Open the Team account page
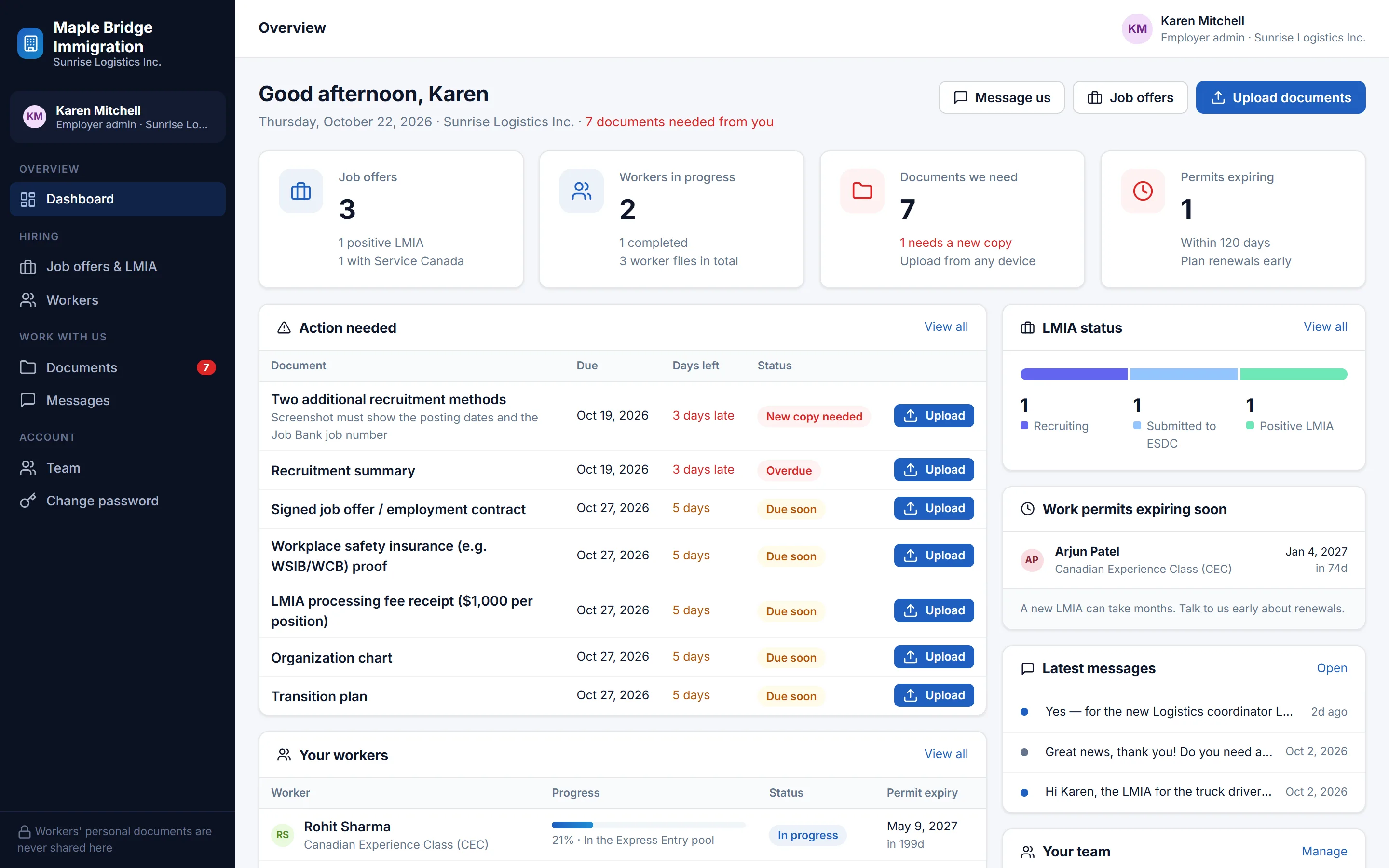Image resolution: width=1389 pixels, height=868 pixels. (x=117, y=468)
